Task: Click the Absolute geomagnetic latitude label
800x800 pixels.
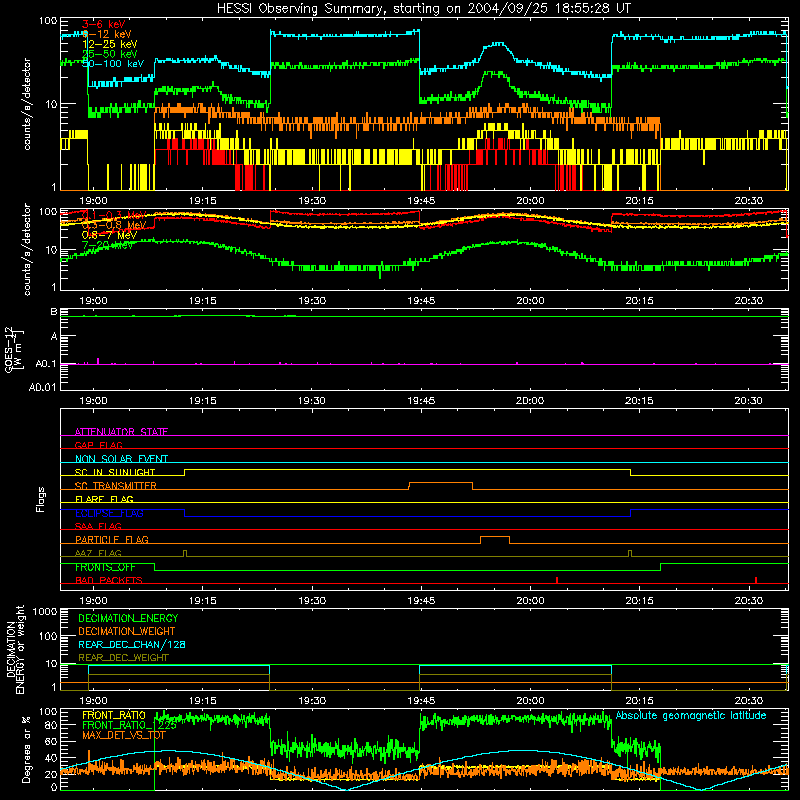Action: coord(691,715)
